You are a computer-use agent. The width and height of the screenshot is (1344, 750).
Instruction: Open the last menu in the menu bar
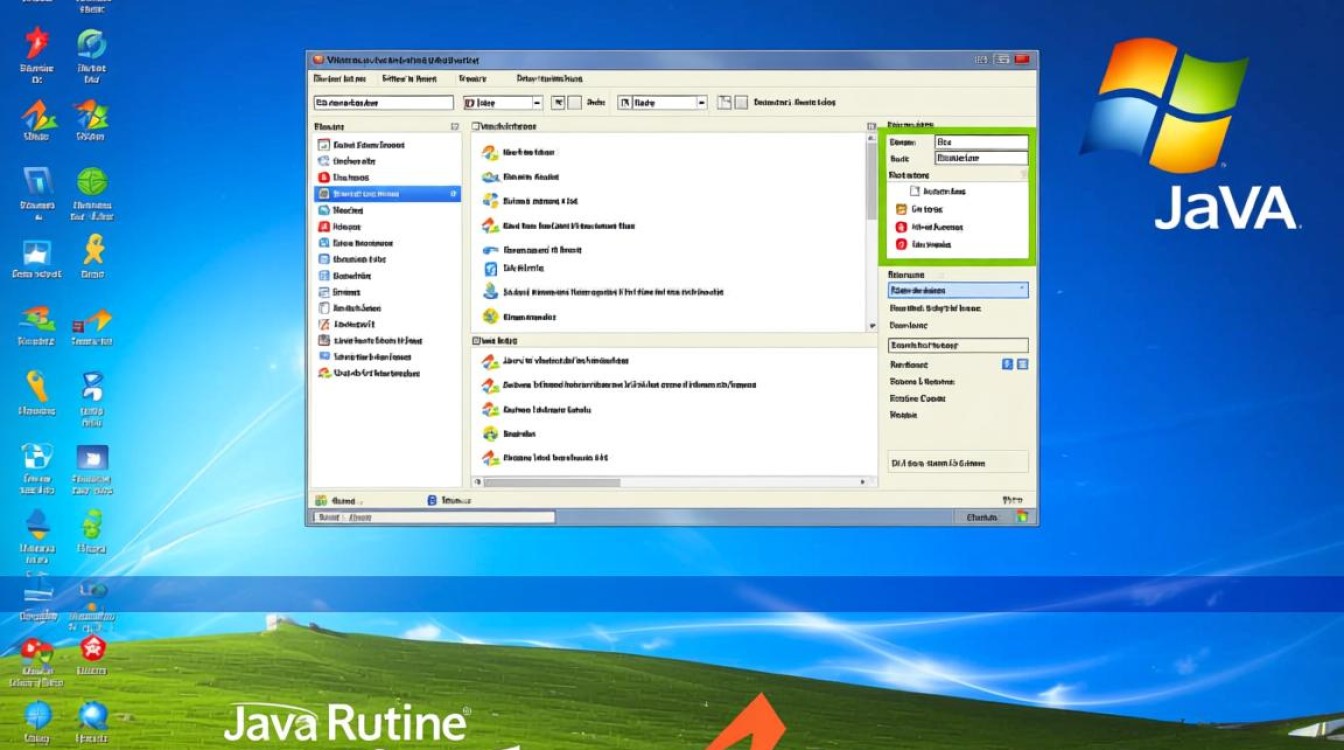(549, 78)
